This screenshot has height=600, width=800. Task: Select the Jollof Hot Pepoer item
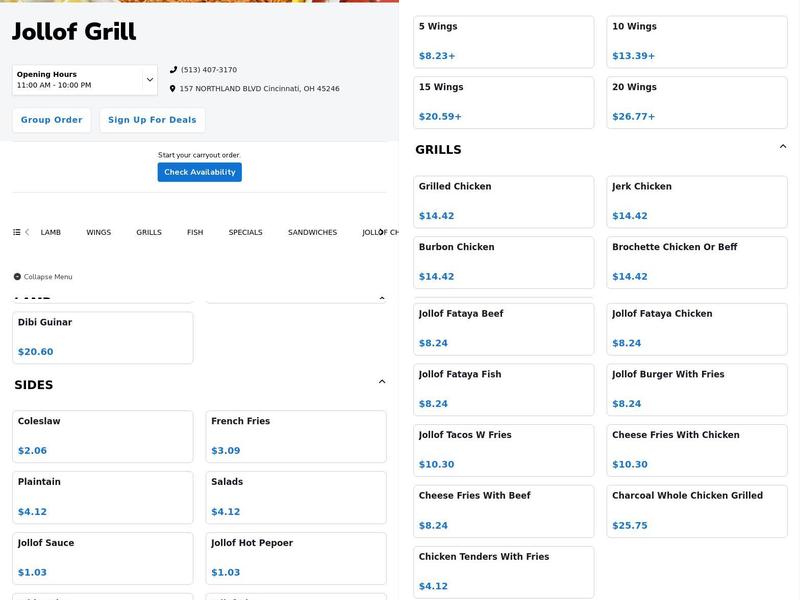[x=296, y=559]
